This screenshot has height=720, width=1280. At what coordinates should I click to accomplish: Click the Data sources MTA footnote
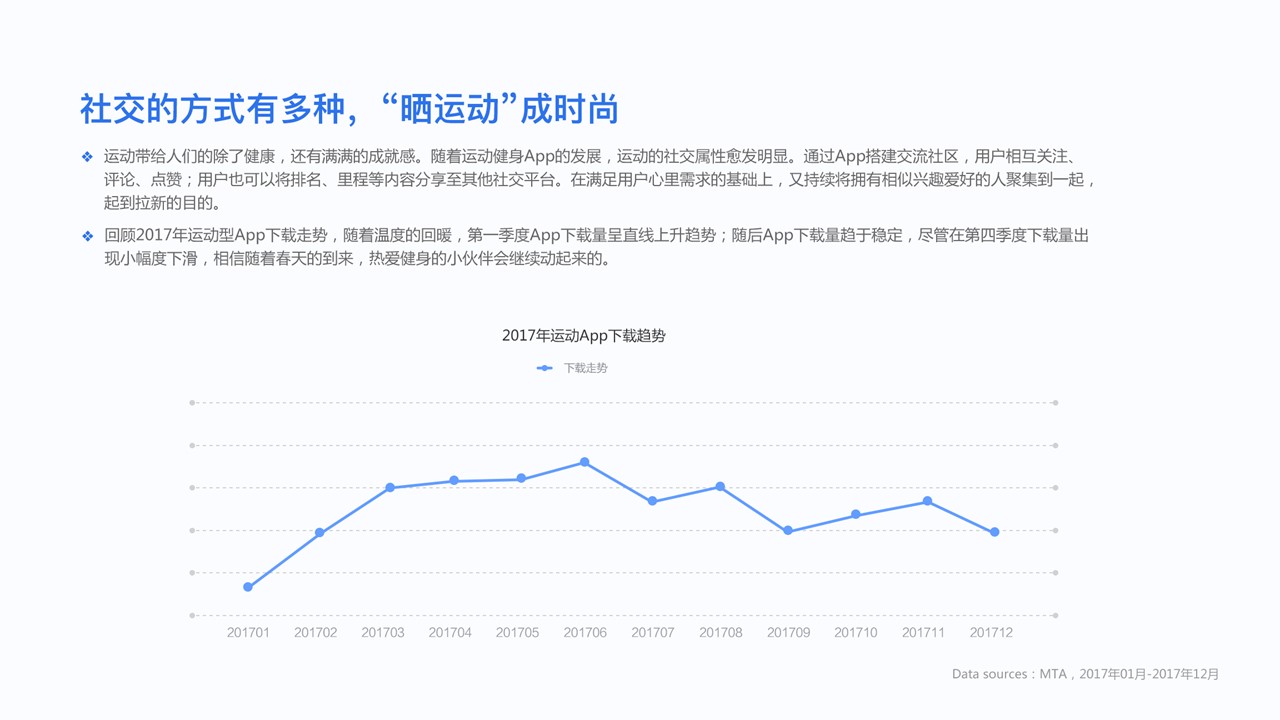click(1085, 674)
